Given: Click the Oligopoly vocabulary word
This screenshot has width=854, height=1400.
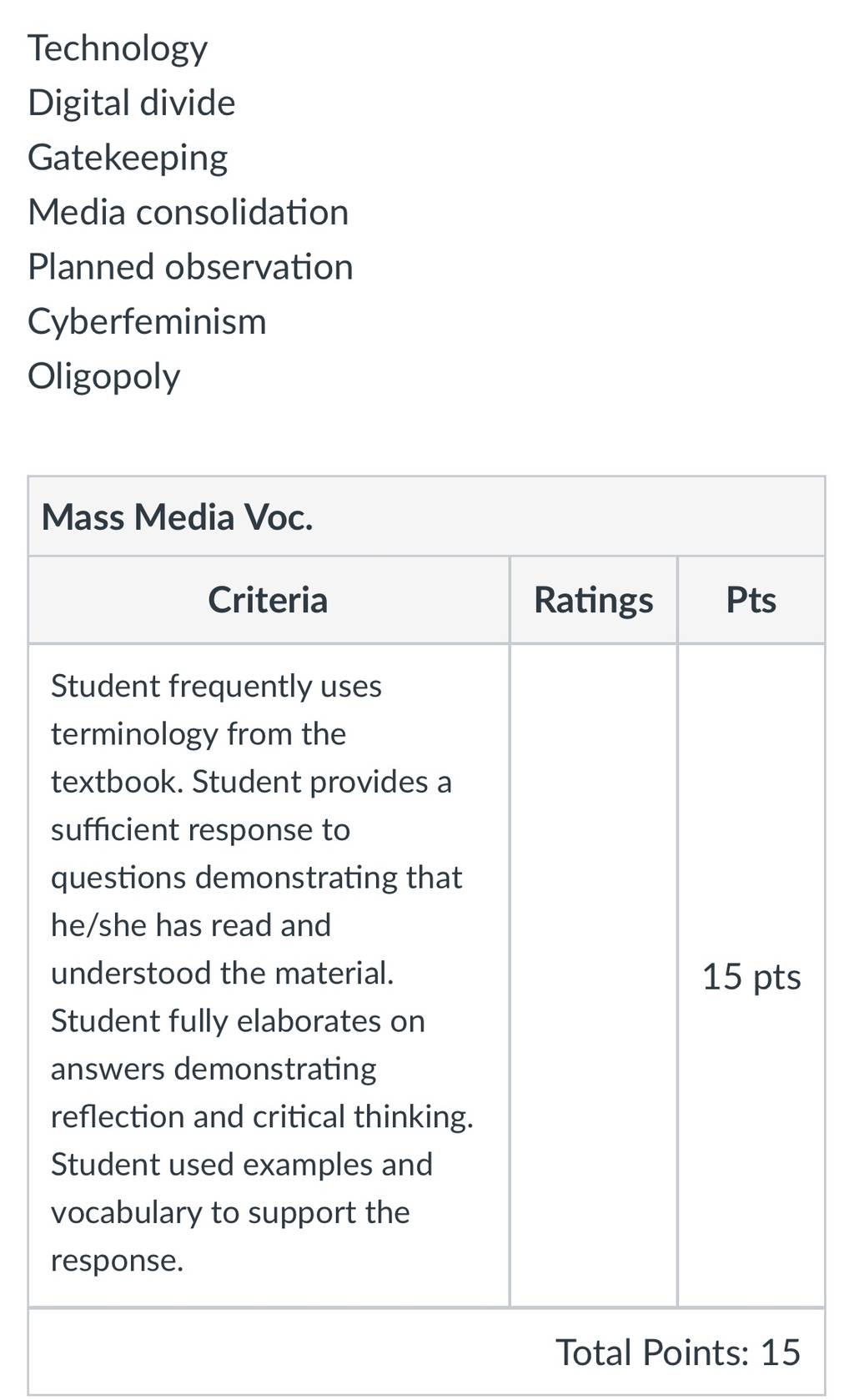Looking at the screenshot, I should 104,376.
